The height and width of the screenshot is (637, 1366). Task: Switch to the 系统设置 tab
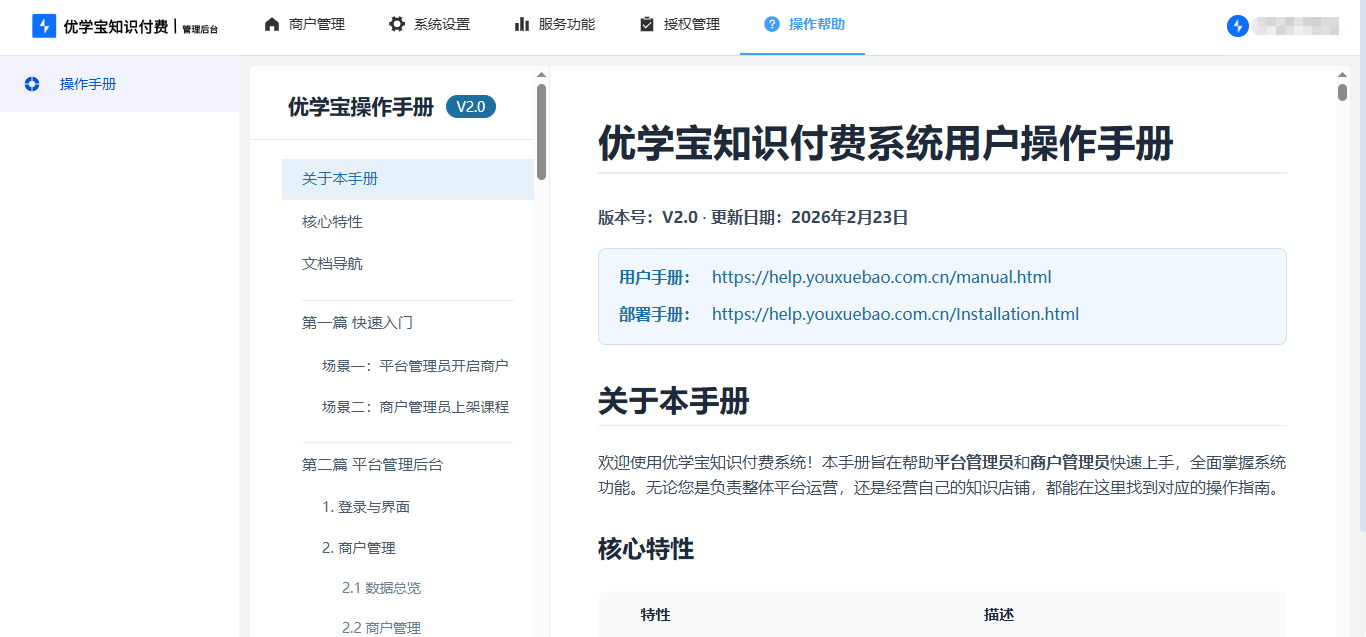point(441,24)
